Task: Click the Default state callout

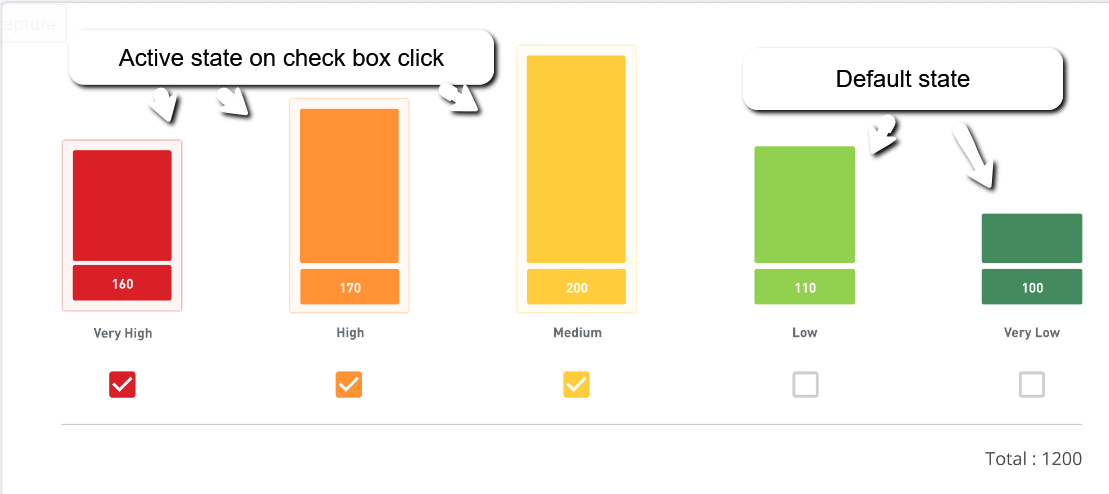Action: point(902,79)
